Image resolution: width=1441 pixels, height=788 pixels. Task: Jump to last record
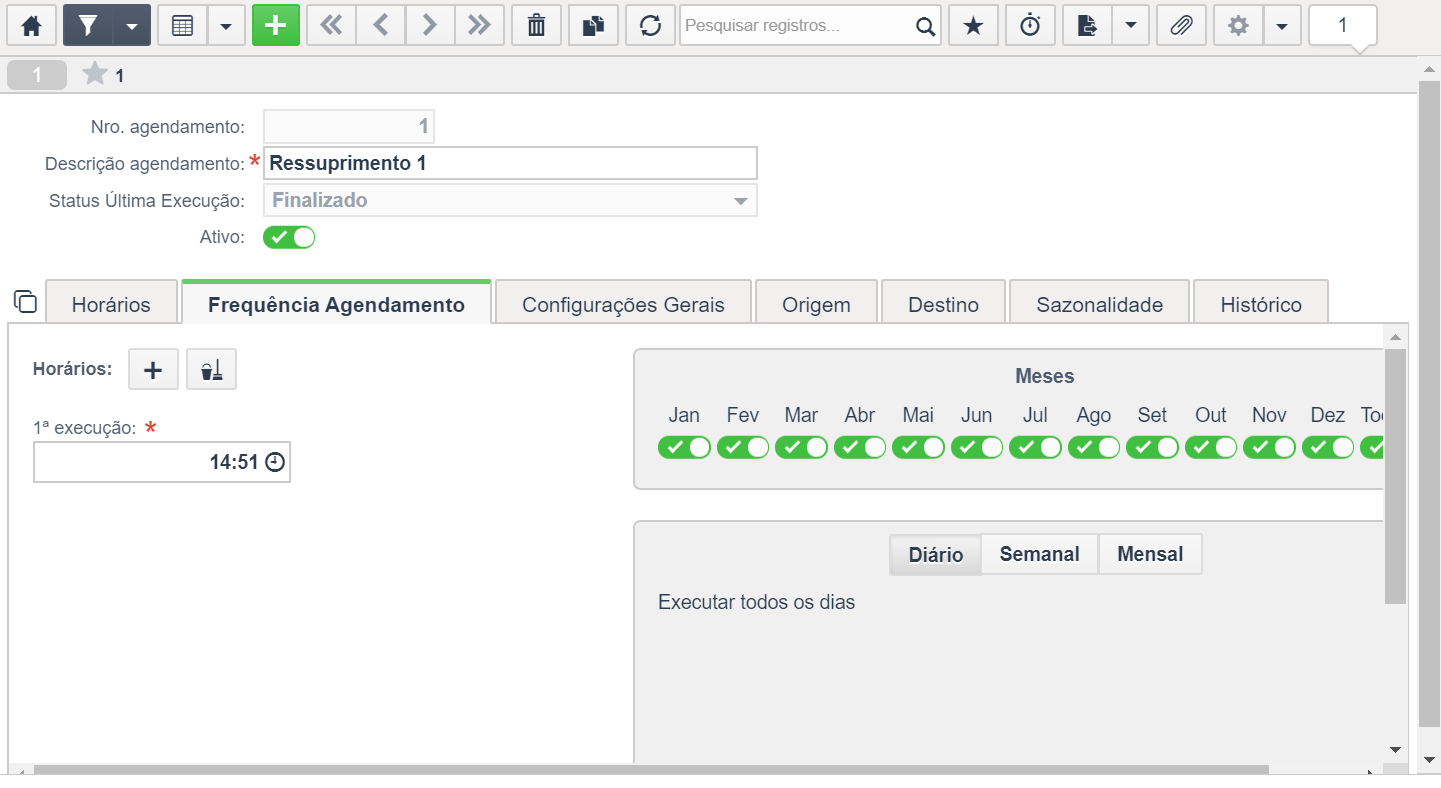(x=479, y=26)
